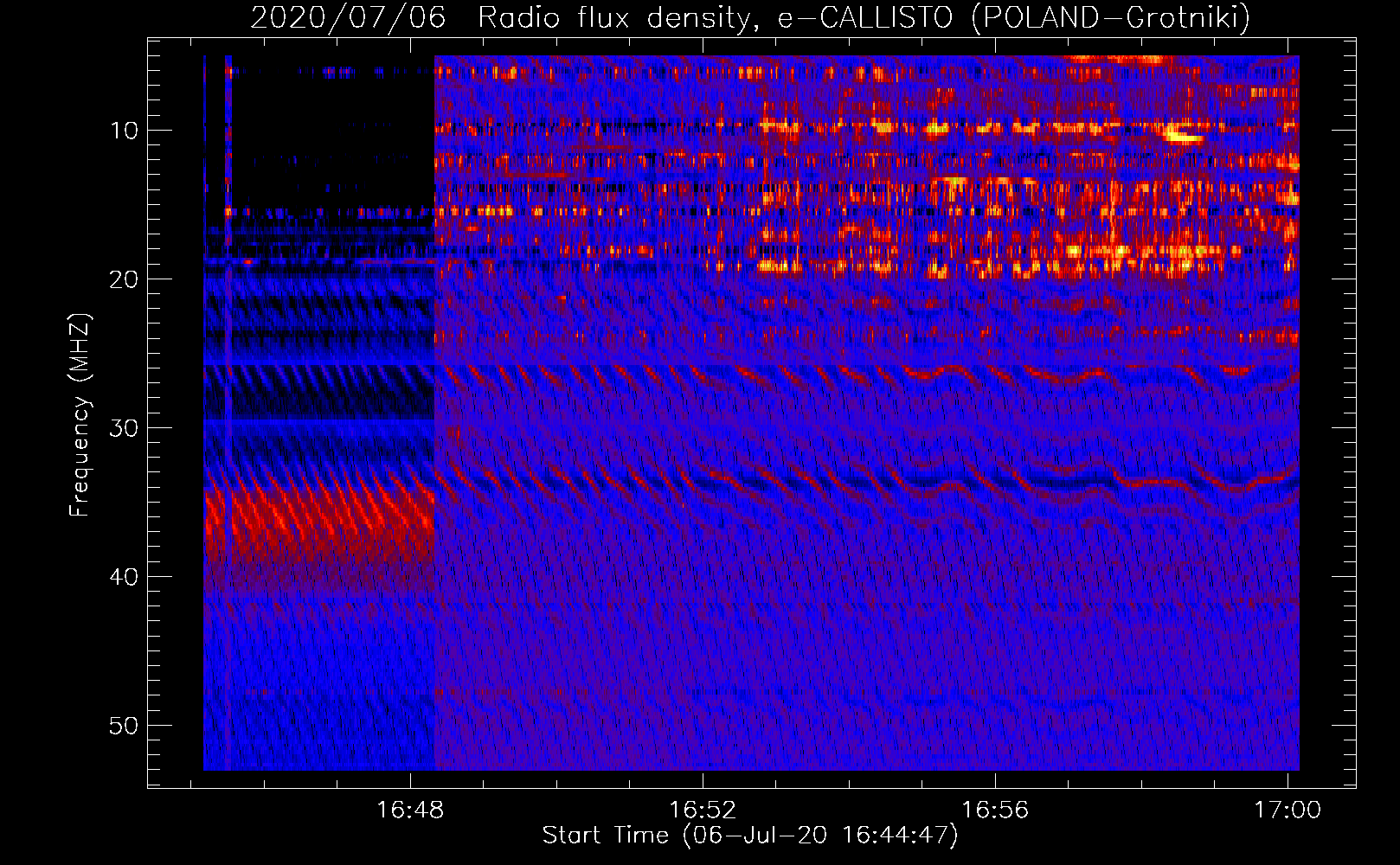The height and width of the screenshot is (865, 1400).
Task: Click the '10' frequency axis label
Action: 125,131
